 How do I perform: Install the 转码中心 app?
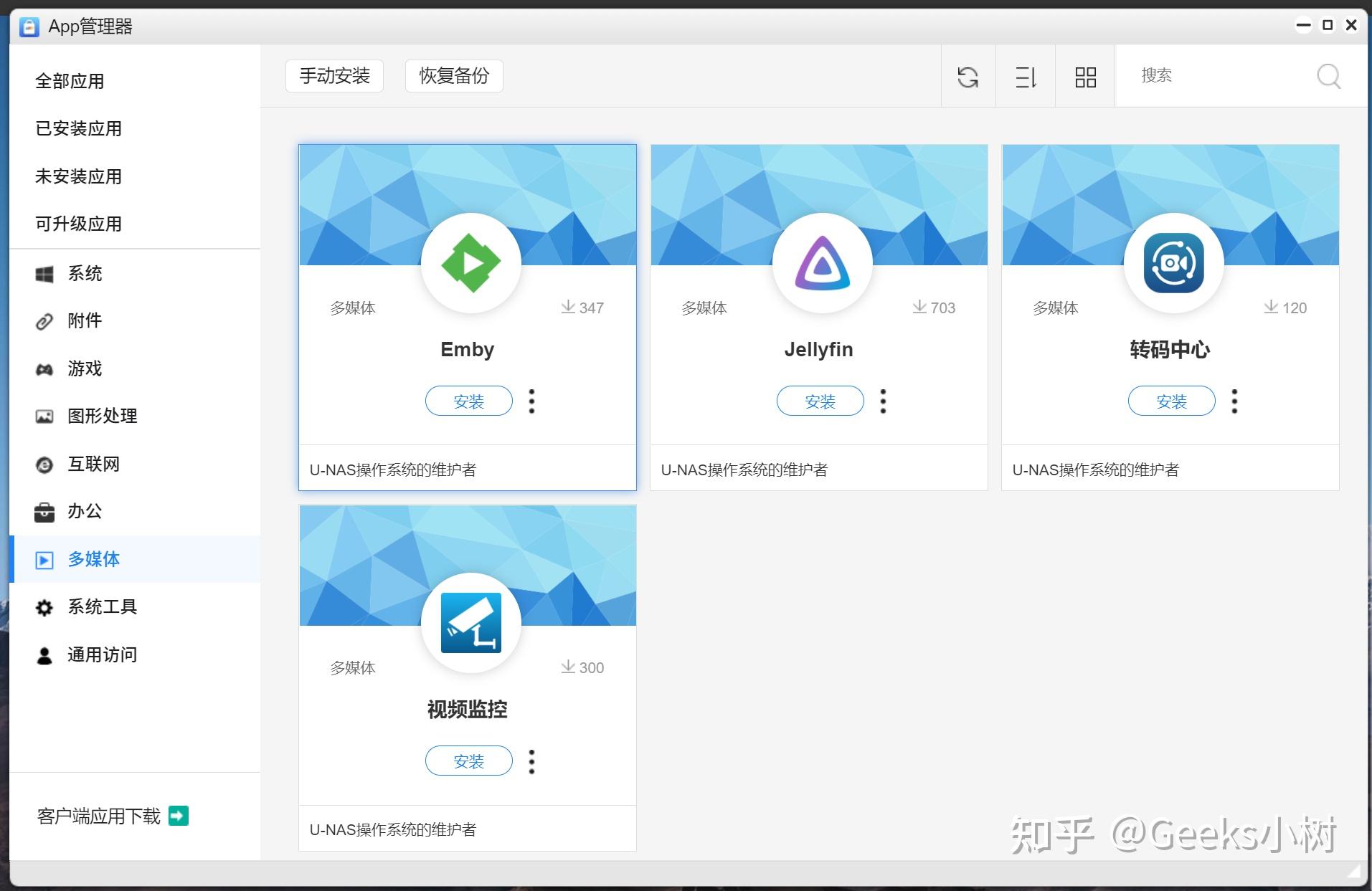pyautogui.click(x=1172, y=401)
